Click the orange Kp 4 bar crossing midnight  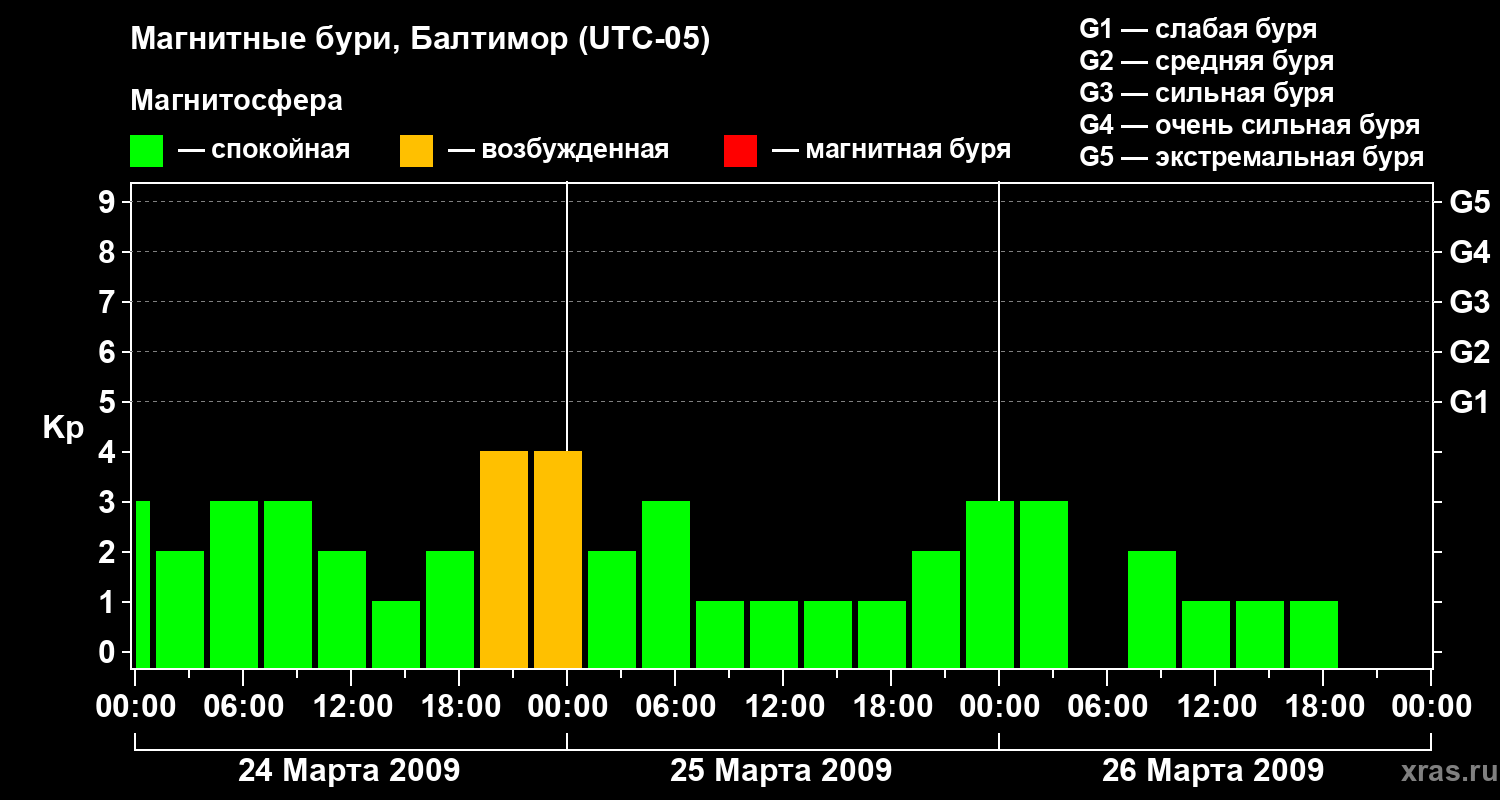point(558,559)
